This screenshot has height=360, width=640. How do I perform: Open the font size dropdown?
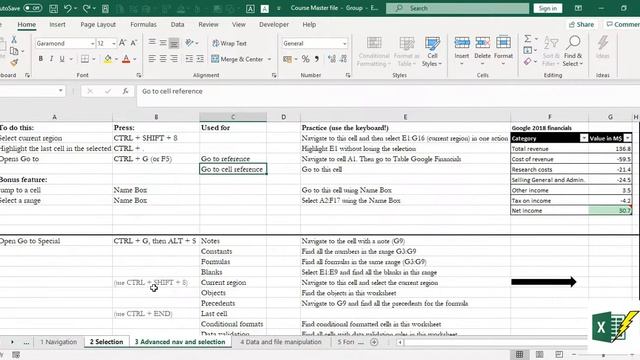(113, 43)
